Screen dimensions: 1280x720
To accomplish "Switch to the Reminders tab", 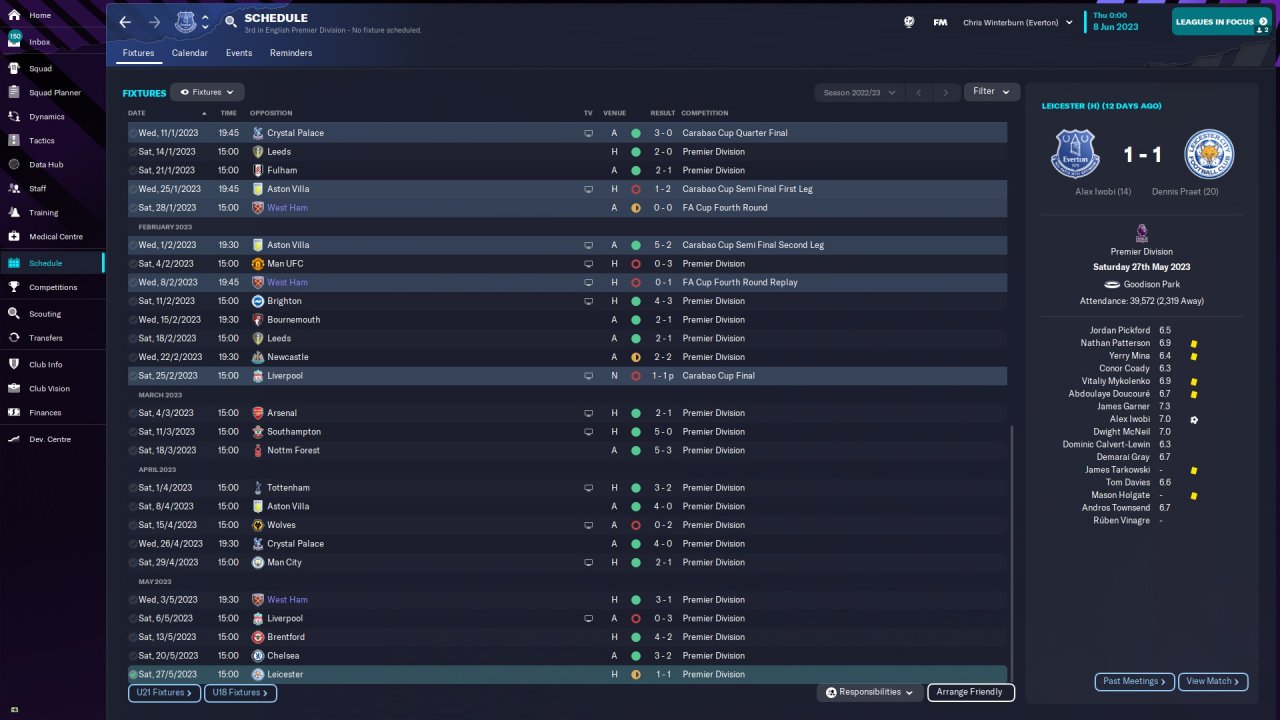I will (x=291, y=53).
